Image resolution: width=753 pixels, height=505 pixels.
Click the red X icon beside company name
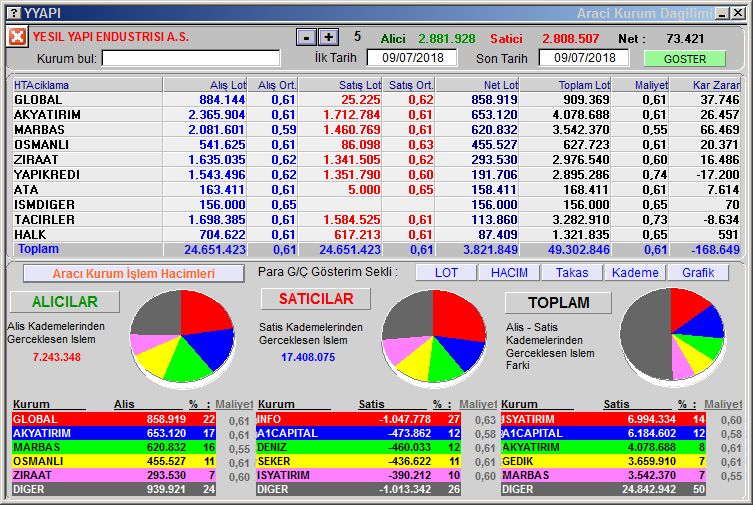coord(17,36)
